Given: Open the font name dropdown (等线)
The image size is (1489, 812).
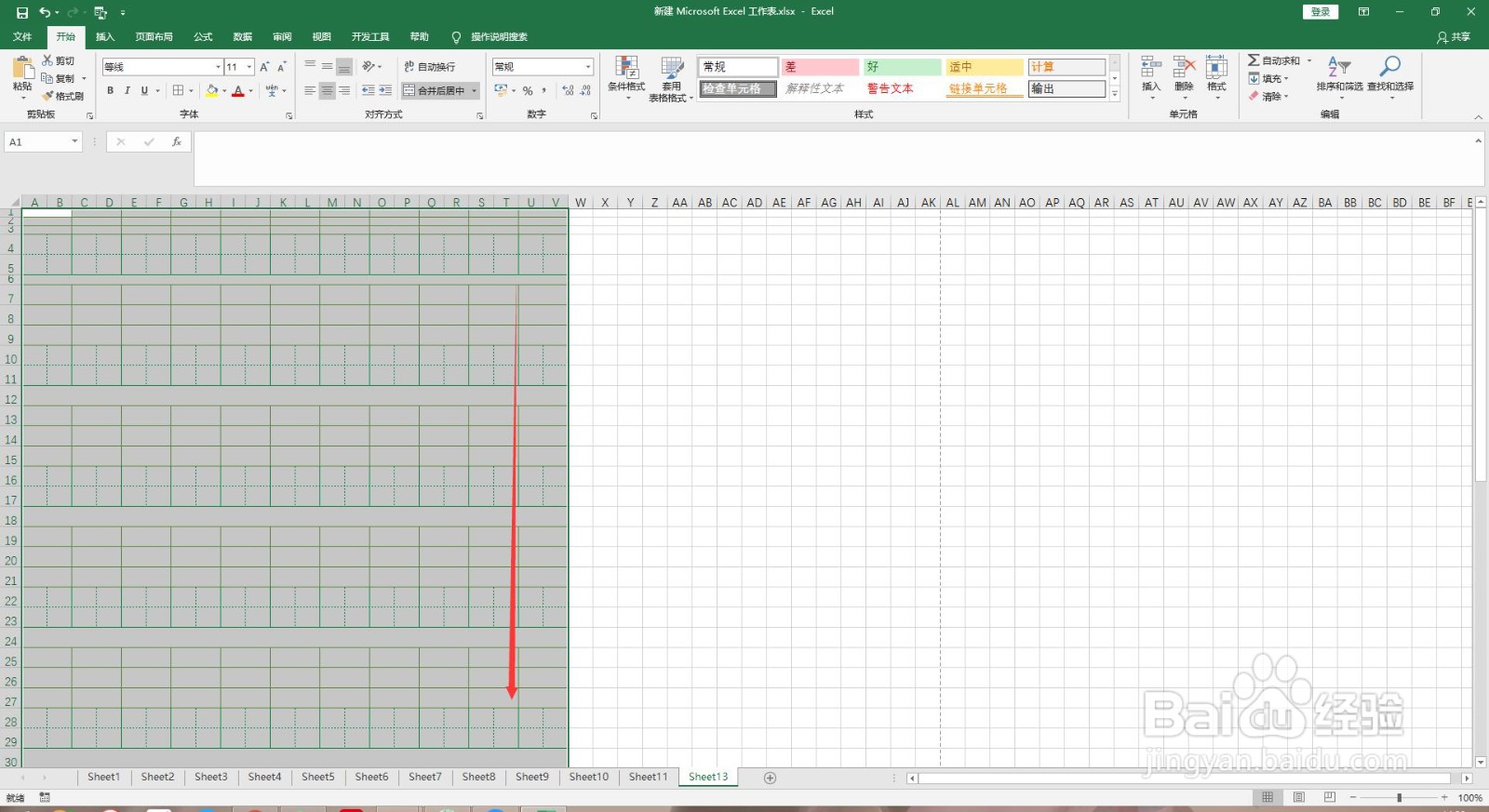Looking at the screenshot, I should coord(218,67).
